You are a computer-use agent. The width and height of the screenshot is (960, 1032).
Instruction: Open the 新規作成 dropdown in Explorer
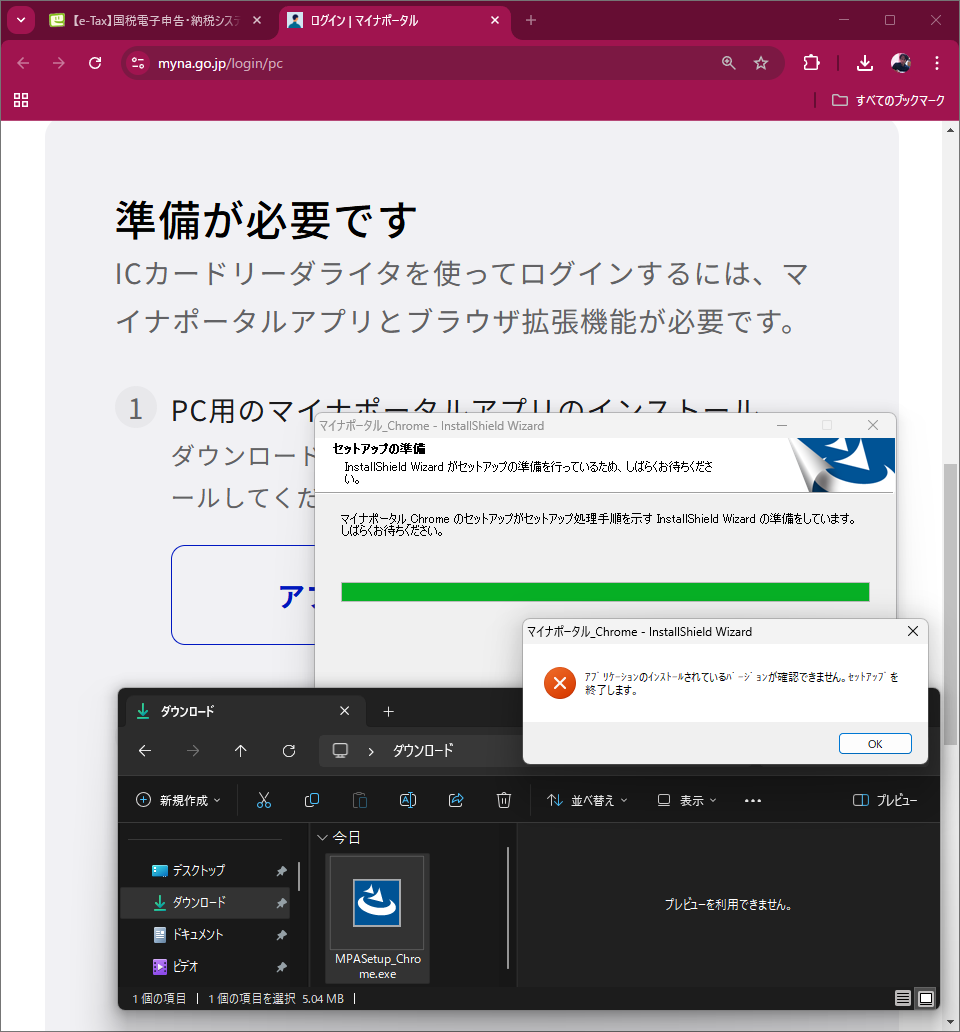pyautogui.click(x=178, y=800)
